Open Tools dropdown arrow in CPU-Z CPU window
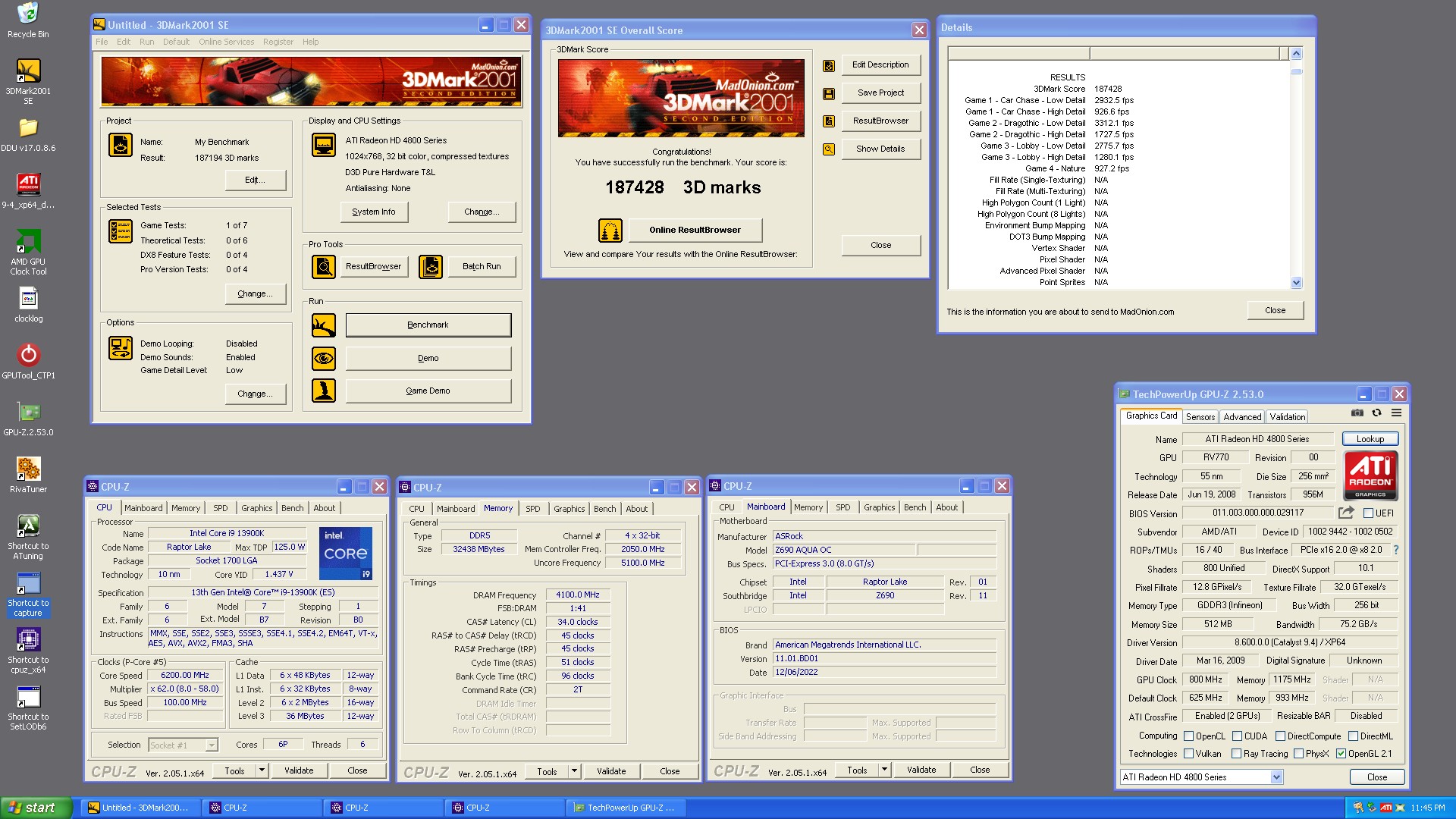Image resolution: width=1456 pixels, height=819 pixels. point(262,770)
